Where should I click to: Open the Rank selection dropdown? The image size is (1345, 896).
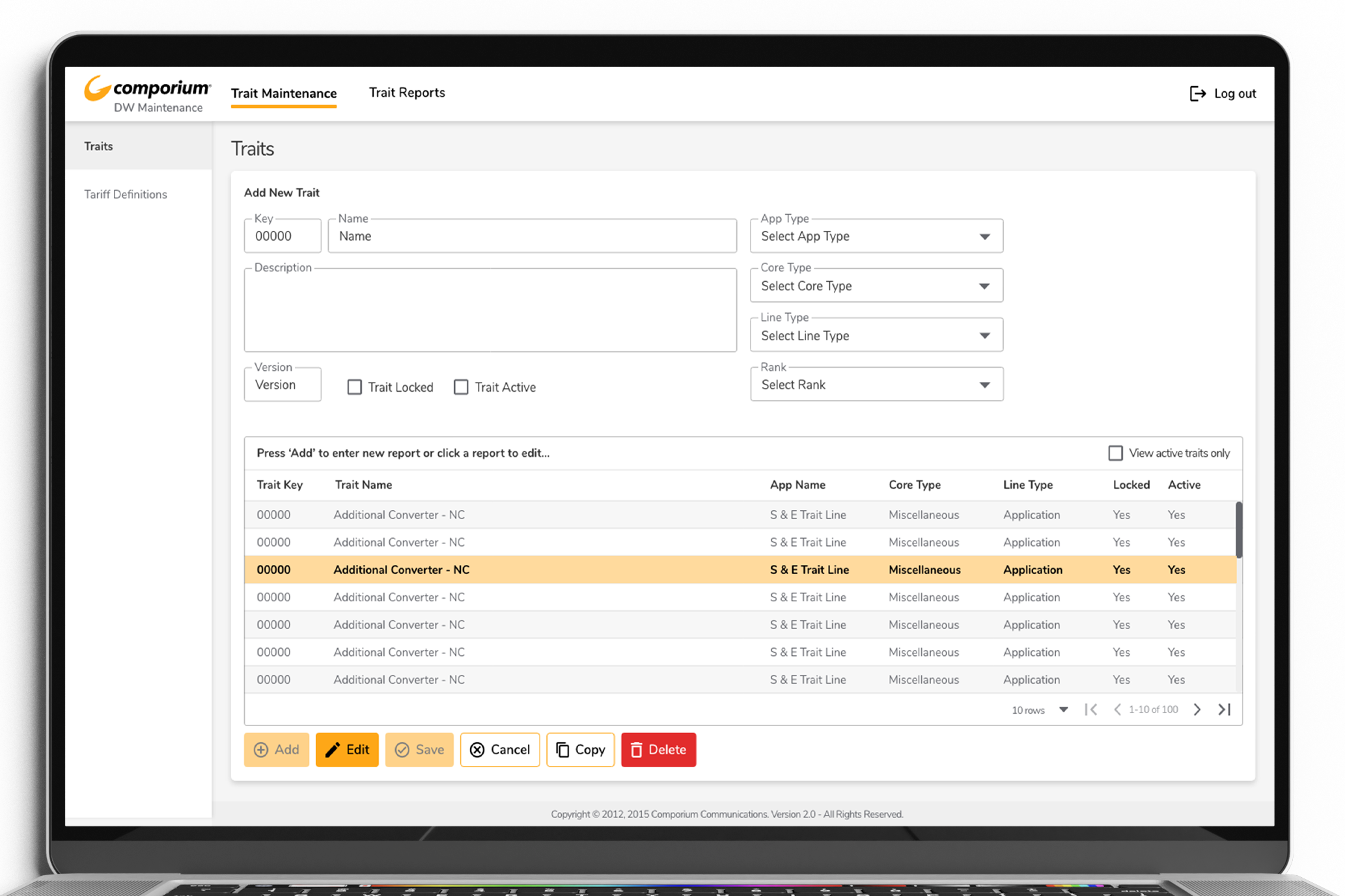pos(876,385)
